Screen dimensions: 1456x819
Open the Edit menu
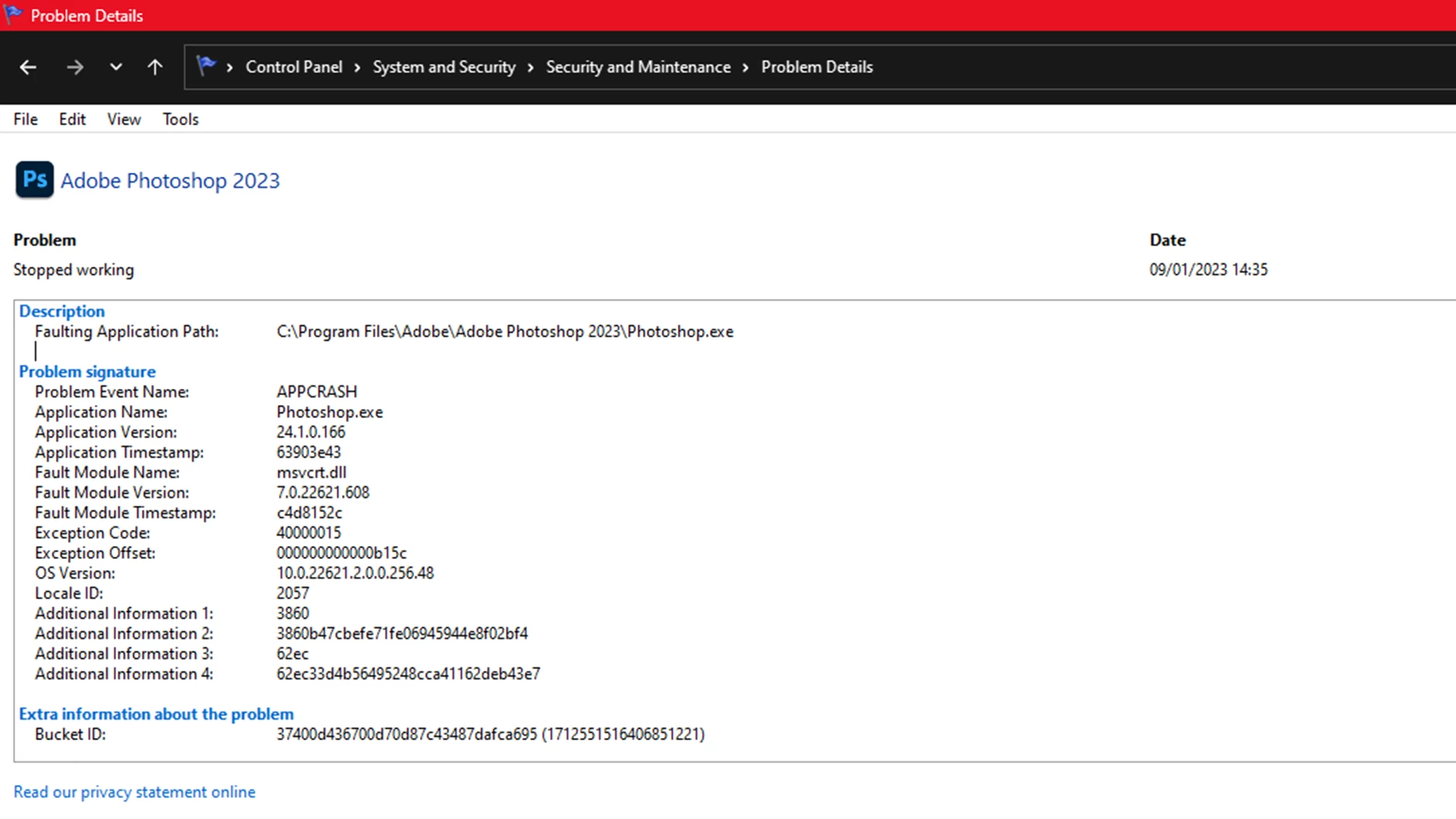tap(72, 119)
